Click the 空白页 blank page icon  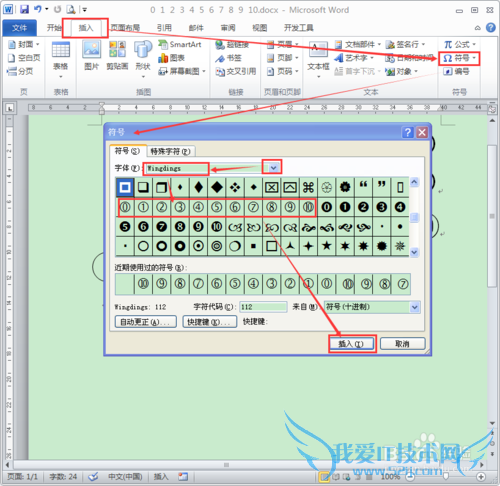click(24, 58)
